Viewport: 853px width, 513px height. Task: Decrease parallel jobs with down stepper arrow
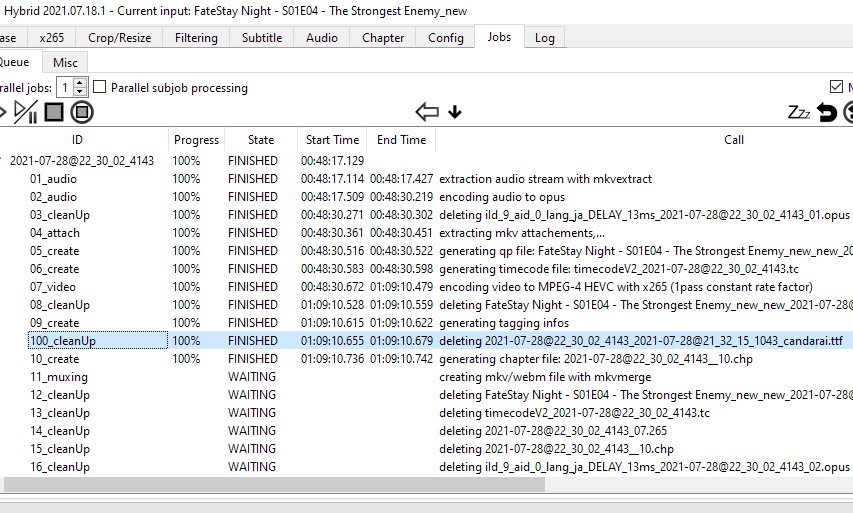coord(81,93)
